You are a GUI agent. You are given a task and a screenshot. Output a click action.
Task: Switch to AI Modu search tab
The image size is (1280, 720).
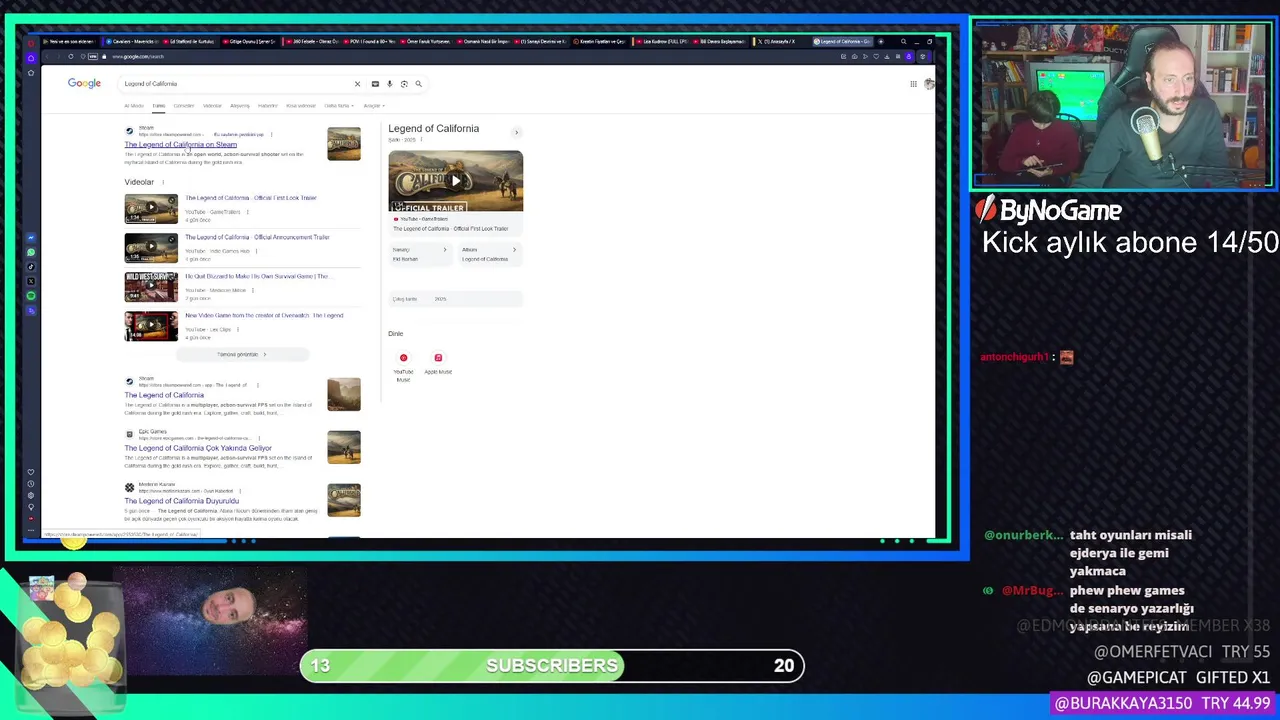click(x=134, y=105)
